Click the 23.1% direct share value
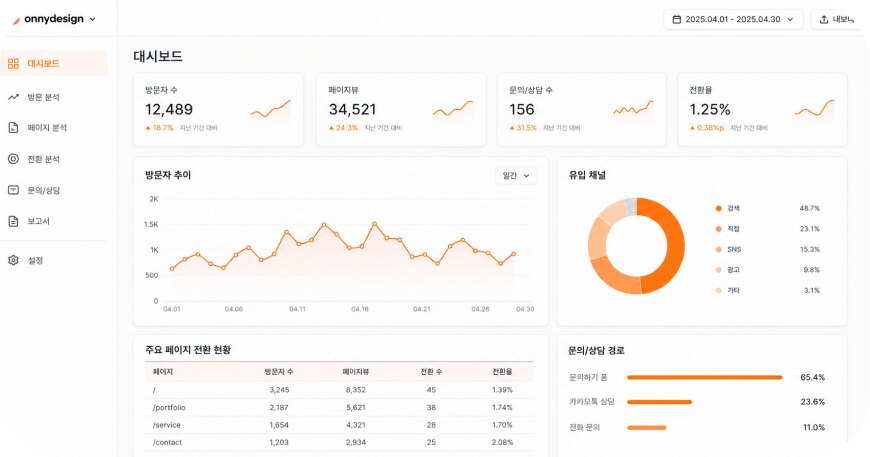 (x=810, y=229)
